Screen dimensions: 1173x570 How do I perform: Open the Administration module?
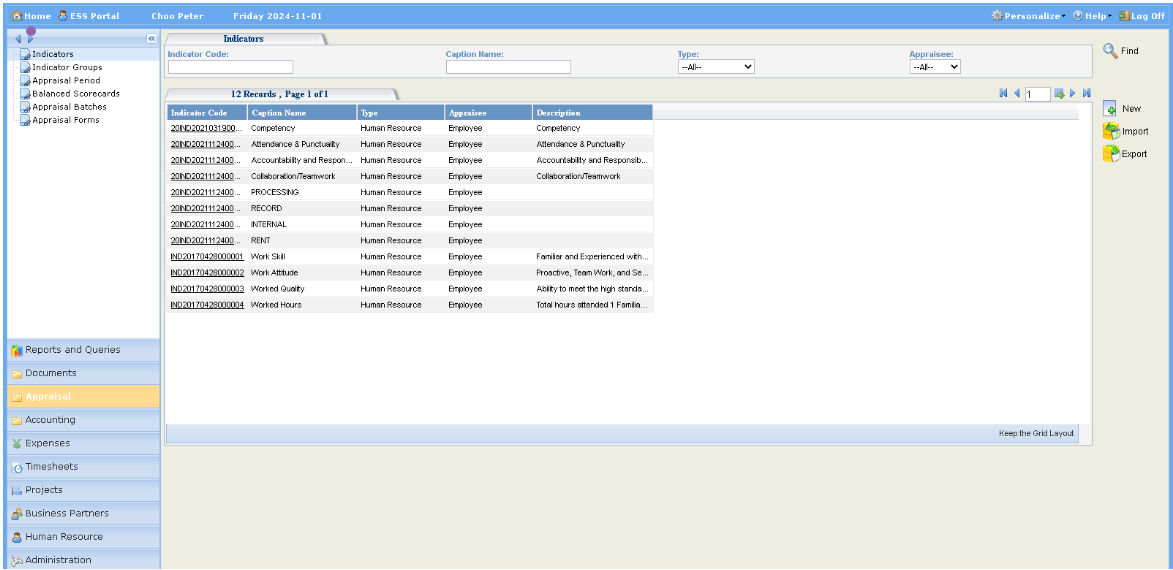(x=84, y=560)
